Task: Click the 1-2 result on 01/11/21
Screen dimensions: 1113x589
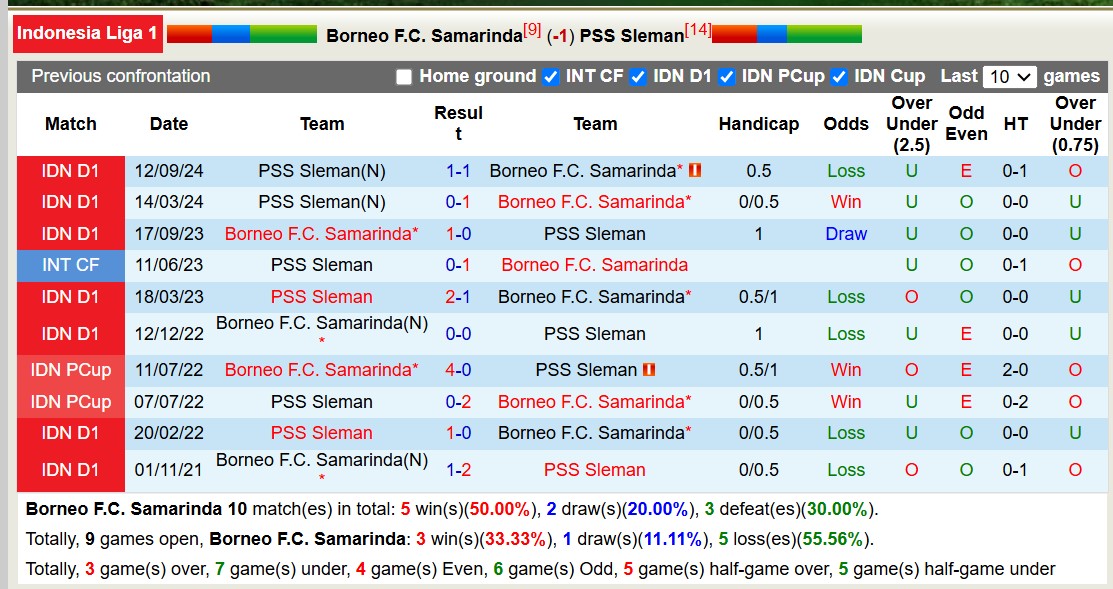Action: click(x=458, y=470)
